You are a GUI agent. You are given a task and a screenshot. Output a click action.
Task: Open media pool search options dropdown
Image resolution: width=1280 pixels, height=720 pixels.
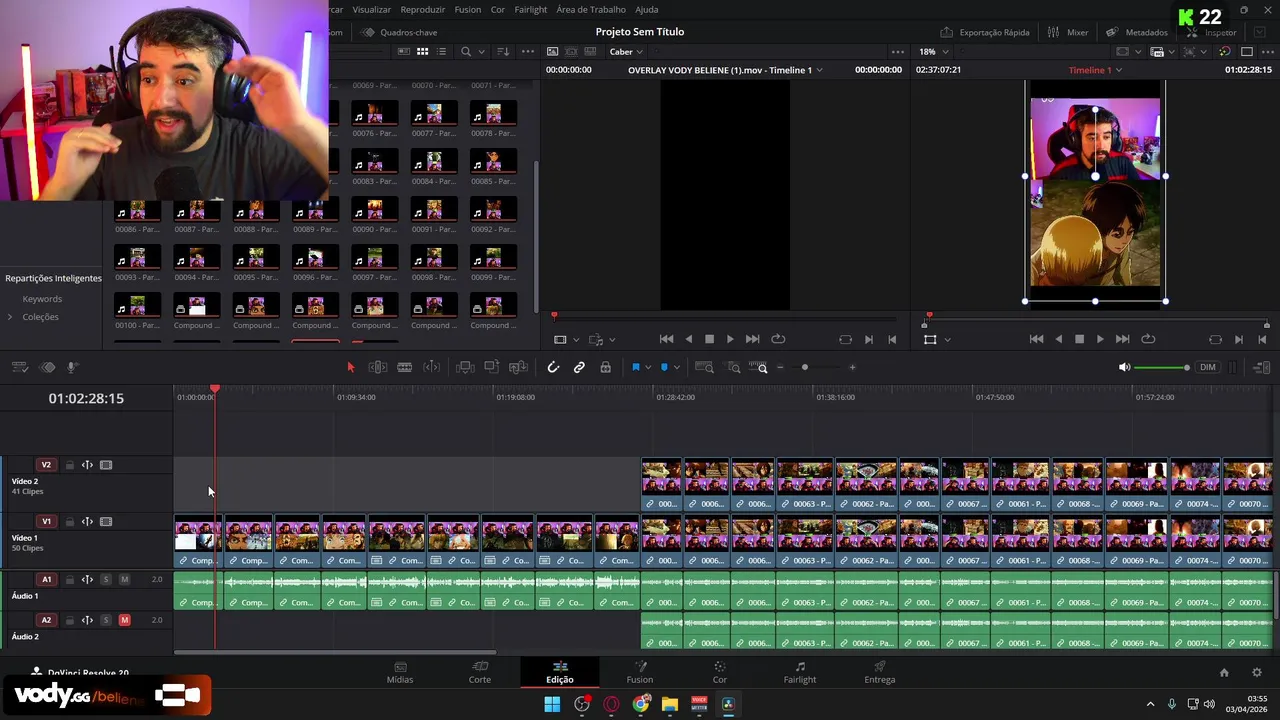coord(481,52)
